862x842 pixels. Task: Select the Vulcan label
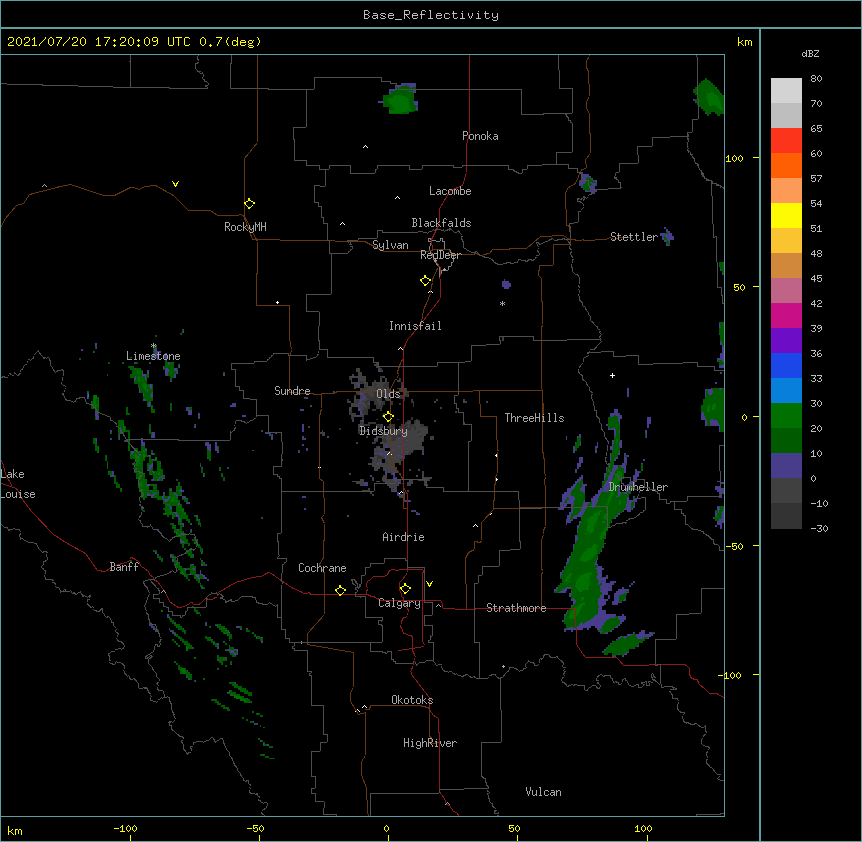pyautogui.click(x=543, y=792)
